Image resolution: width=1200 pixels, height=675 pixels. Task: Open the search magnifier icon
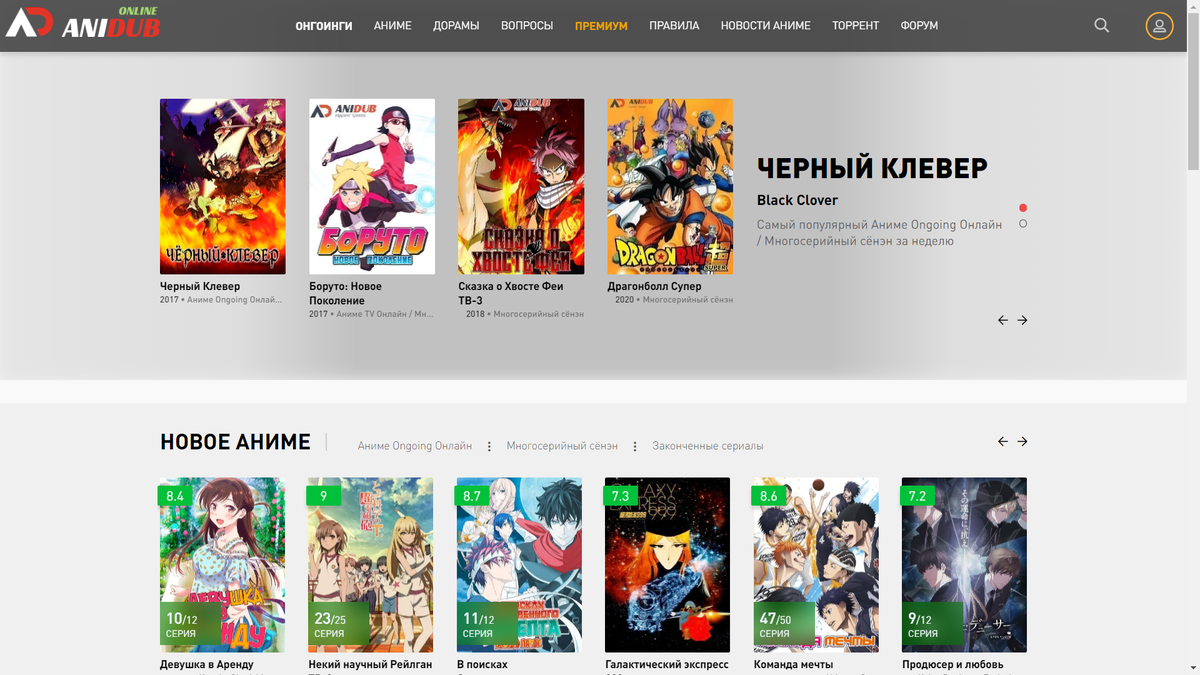[1102, 25]
